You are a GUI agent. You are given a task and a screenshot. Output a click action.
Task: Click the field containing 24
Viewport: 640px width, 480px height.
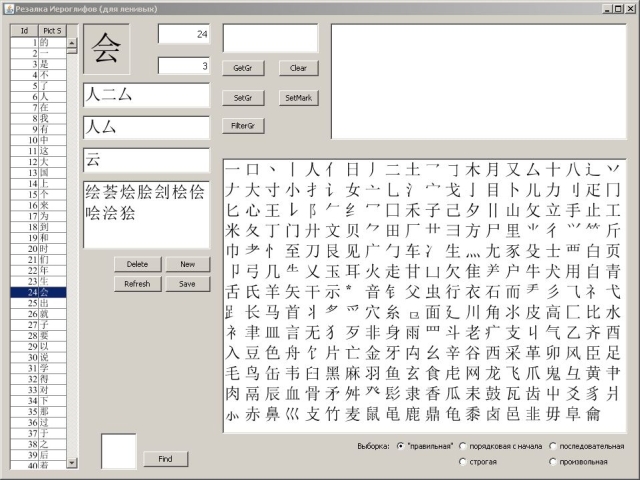(184, 34)
